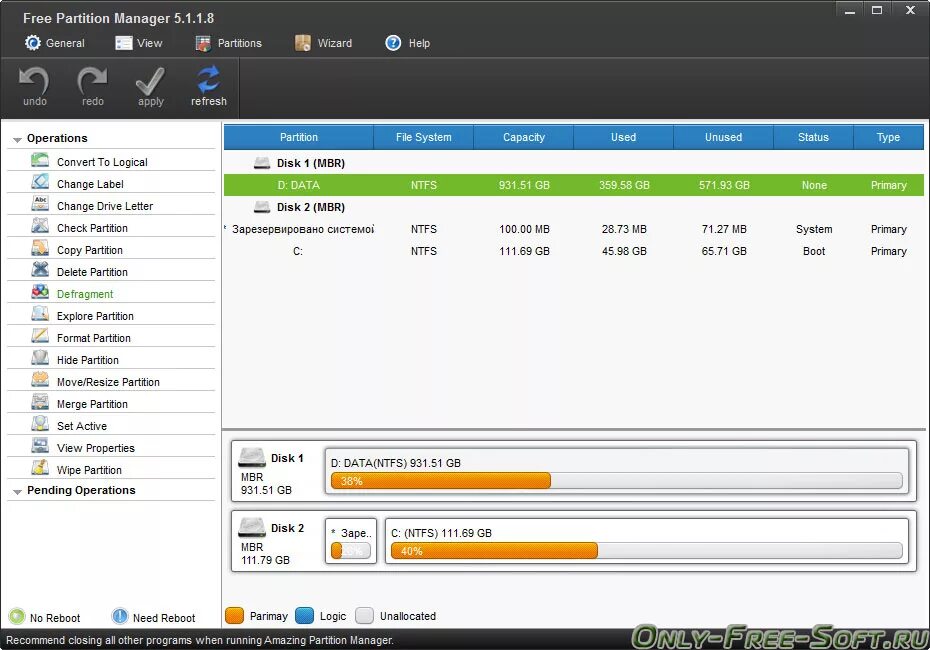This screenshot has width=930, height=650.
Task: Click the Copy Partition icon
Action: [40, 248]
